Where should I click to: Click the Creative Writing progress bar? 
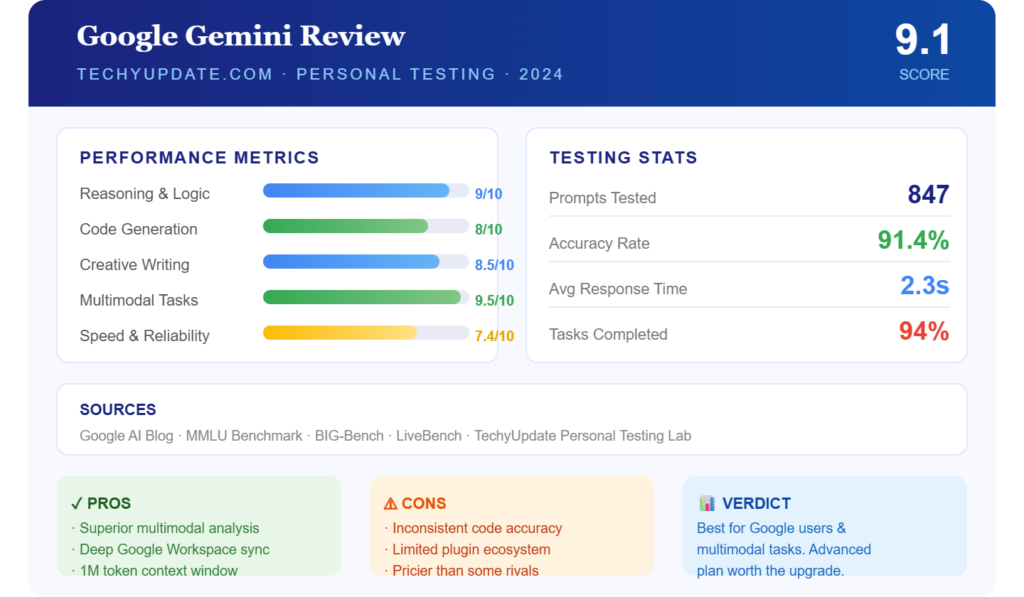[x=366, y=262]
